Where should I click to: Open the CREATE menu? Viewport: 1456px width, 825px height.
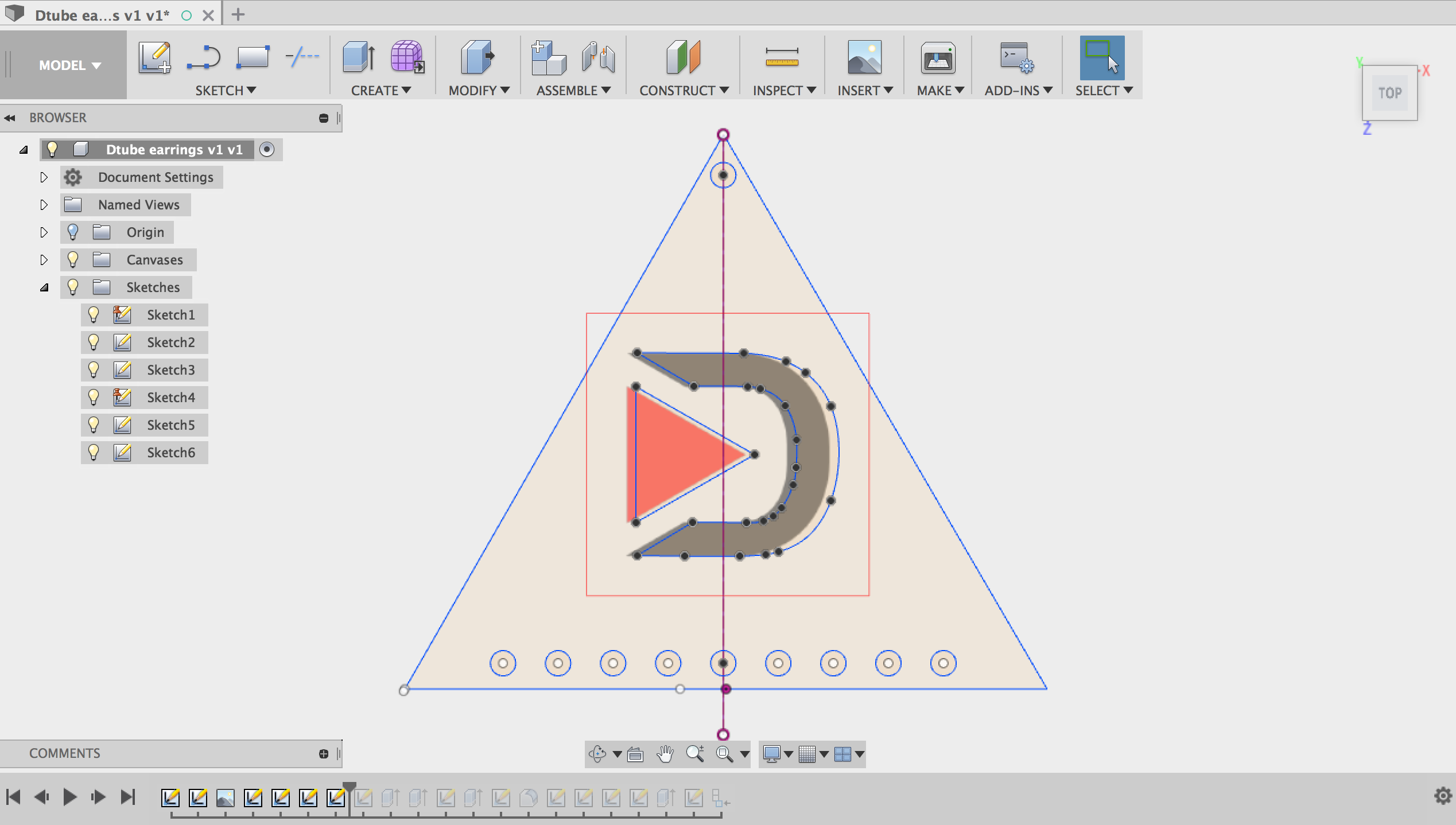381,90
